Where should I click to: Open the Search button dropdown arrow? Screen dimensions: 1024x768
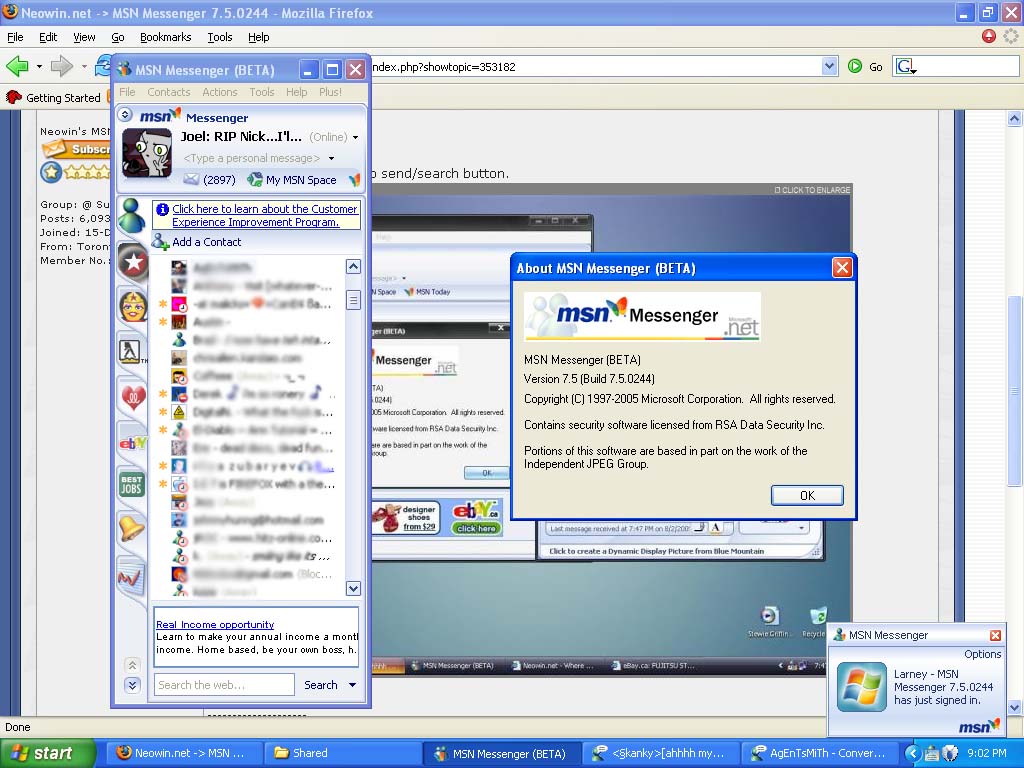click(352, 685)
